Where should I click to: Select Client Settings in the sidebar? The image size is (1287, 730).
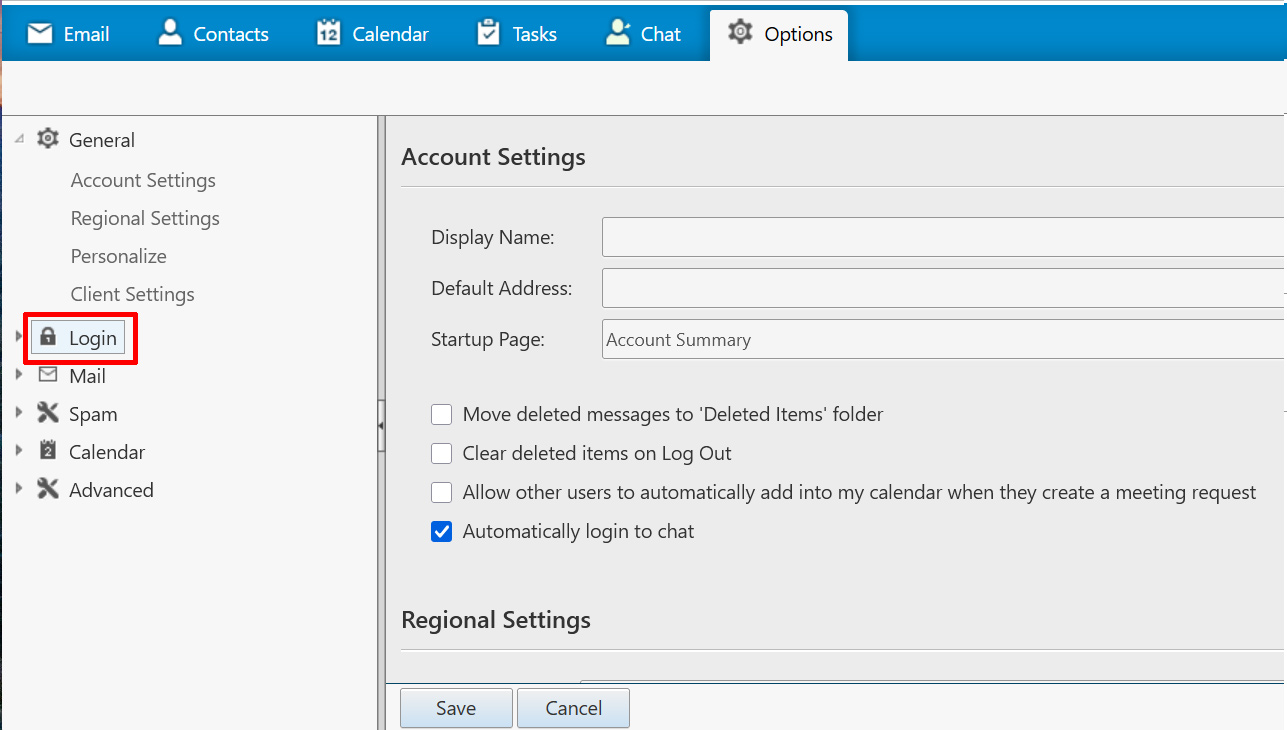click(x=132, y=294)
